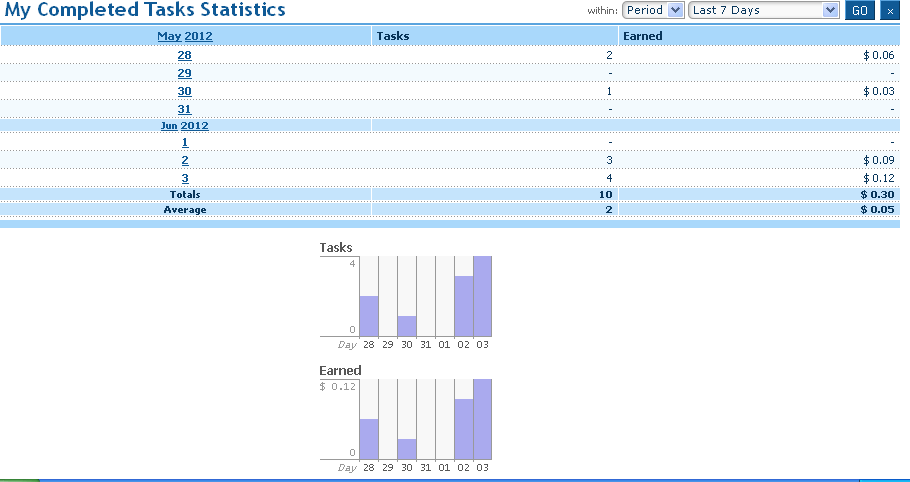Open the June day 2 link
Image resolution: width=910 pixels, height=482 pixels.
pos(185,160)
